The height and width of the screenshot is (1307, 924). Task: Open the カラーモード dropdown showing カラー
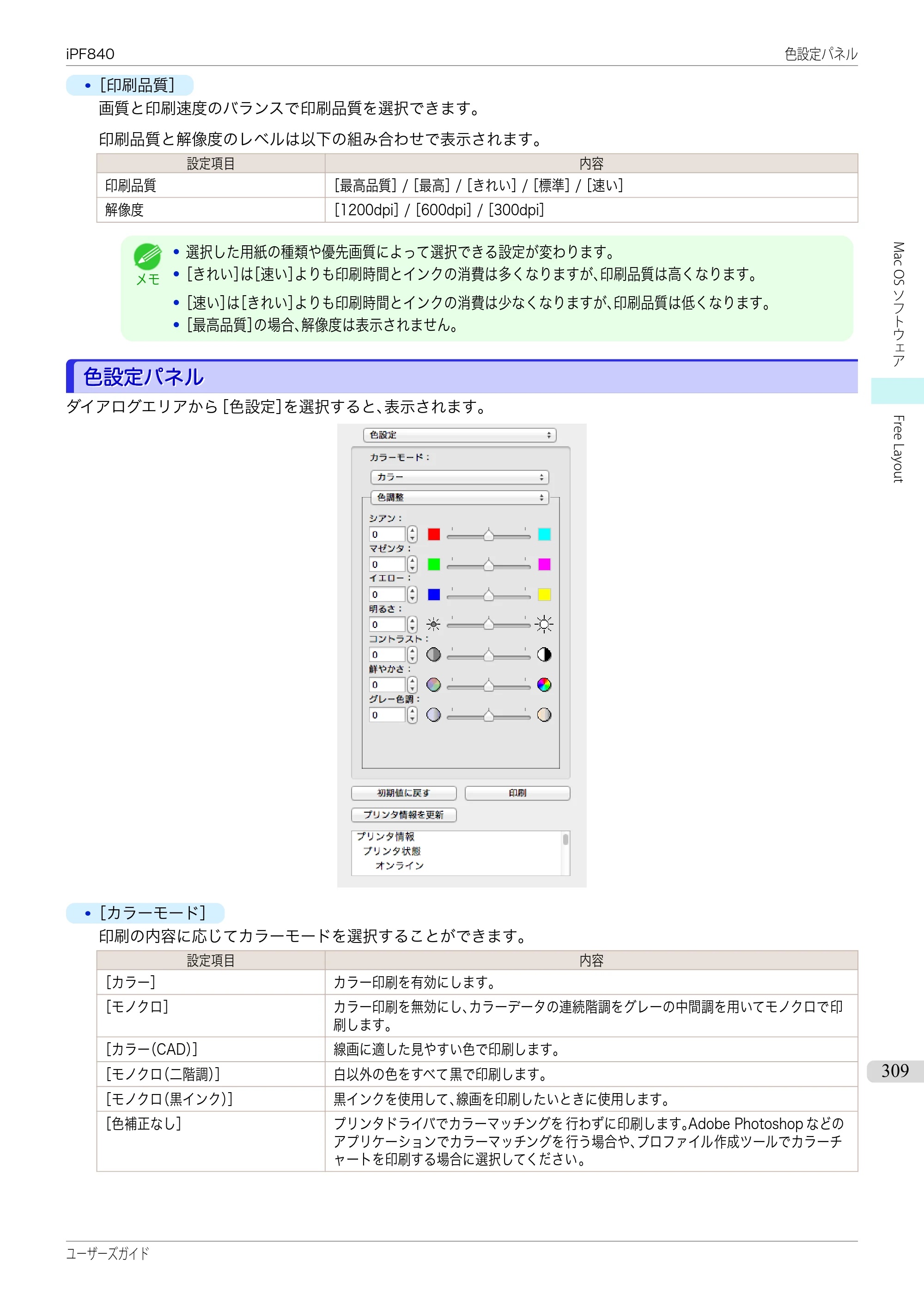(x=459, y=477)
